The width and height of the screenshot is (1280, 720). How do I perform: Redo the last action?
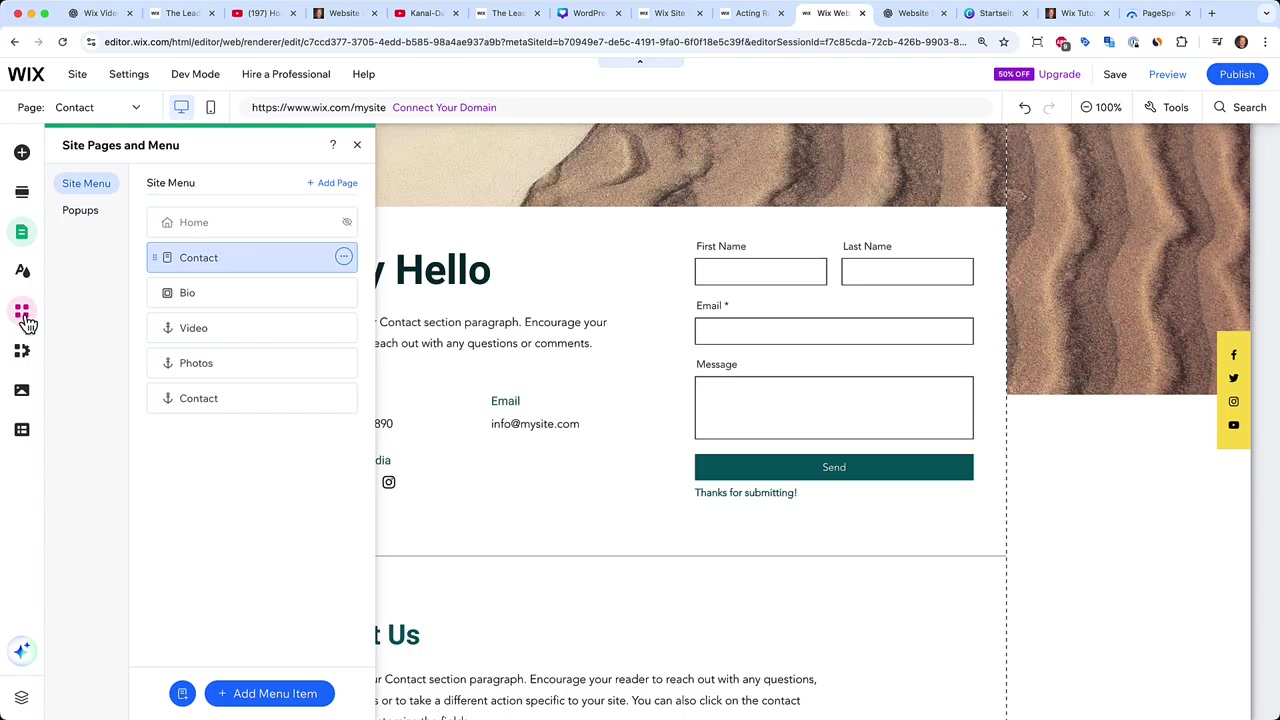(1049, 107)
